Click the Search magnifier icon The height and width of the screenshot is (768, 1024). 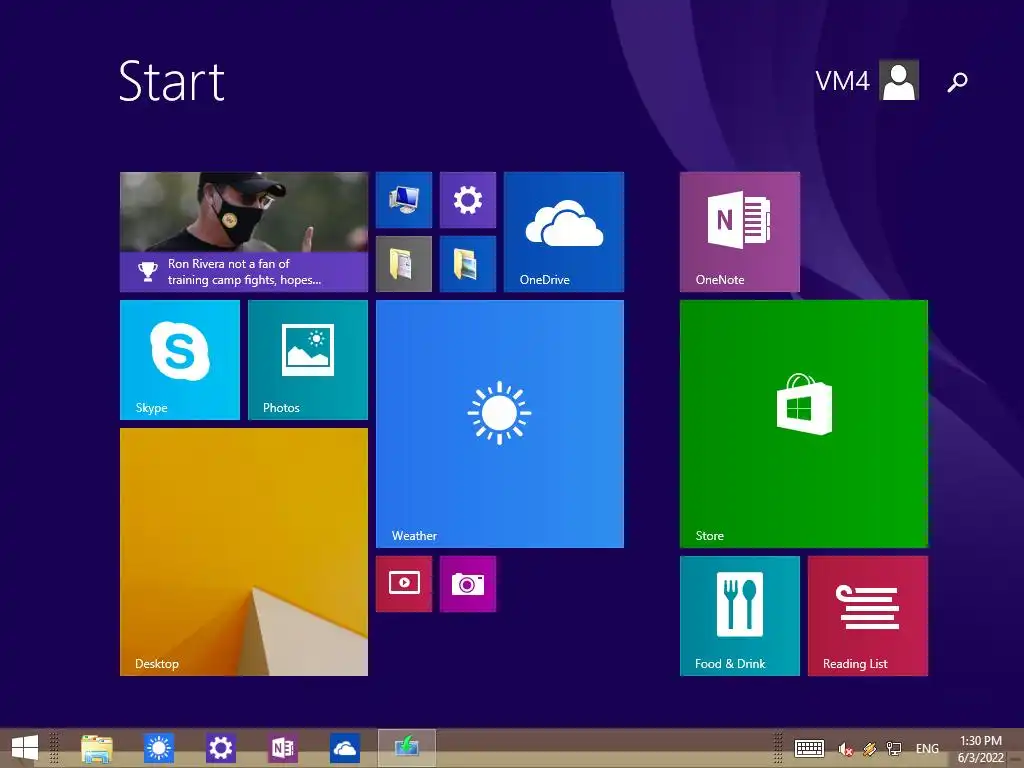tap(957, 82)
